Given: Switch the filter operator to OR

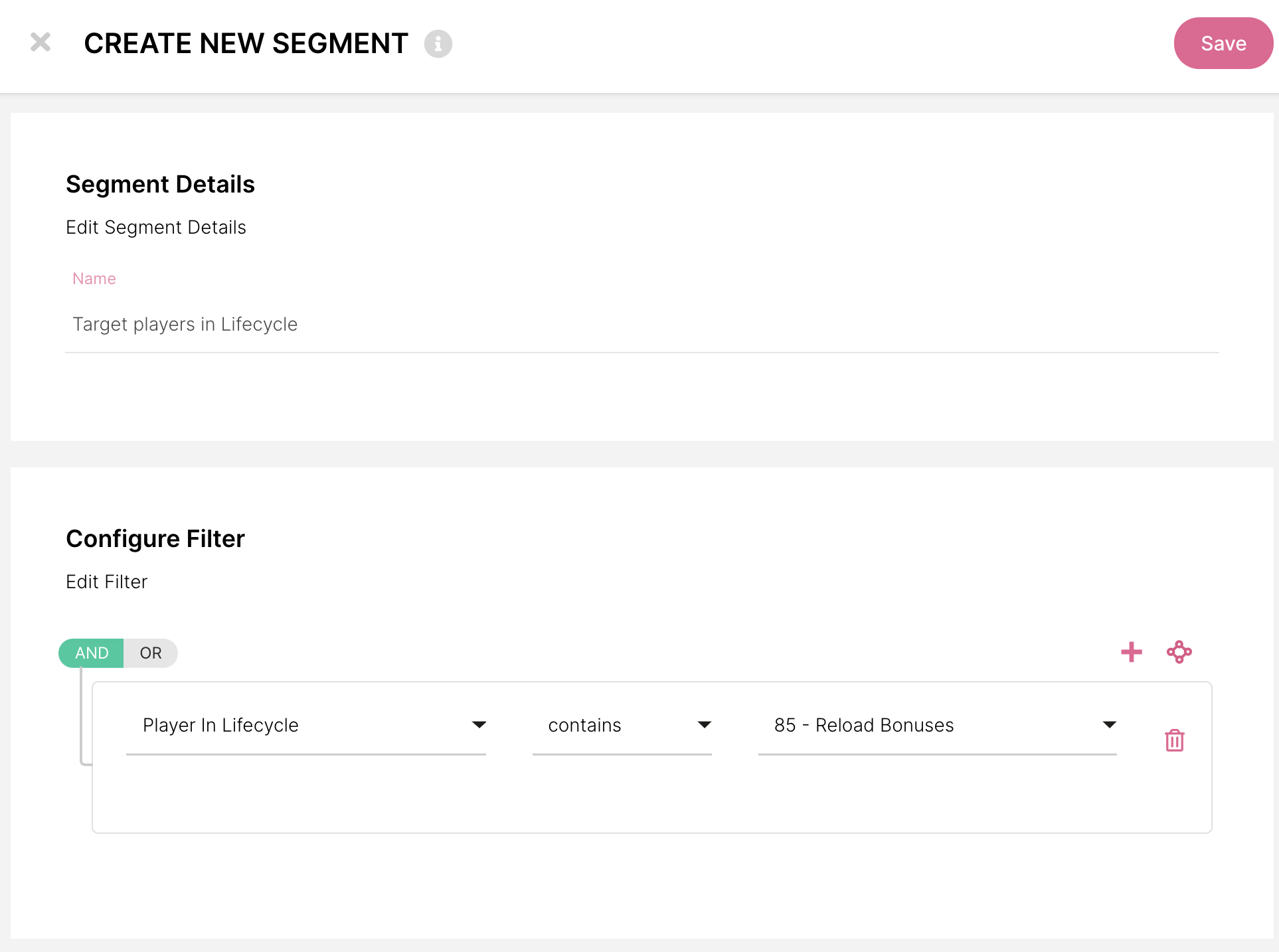Looking at the screenshot, I should tap(151, 653).
